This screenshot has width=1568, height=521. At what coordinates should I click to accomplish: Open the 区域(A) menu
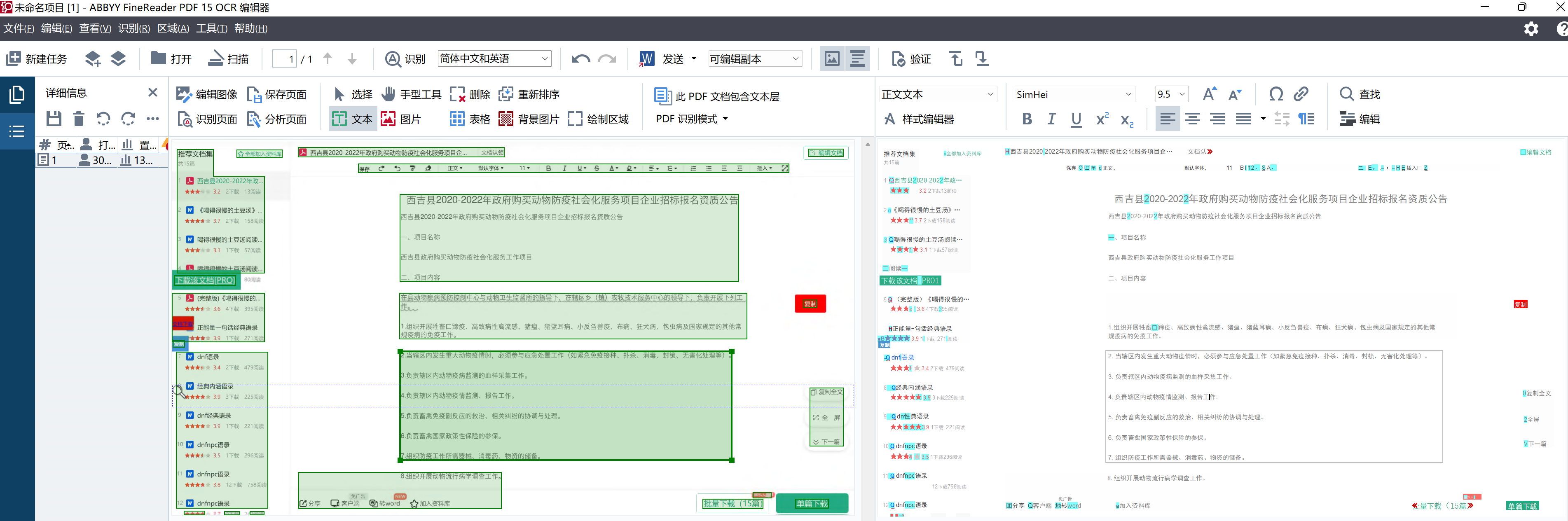pyautogui.click(x=173, y=28)
